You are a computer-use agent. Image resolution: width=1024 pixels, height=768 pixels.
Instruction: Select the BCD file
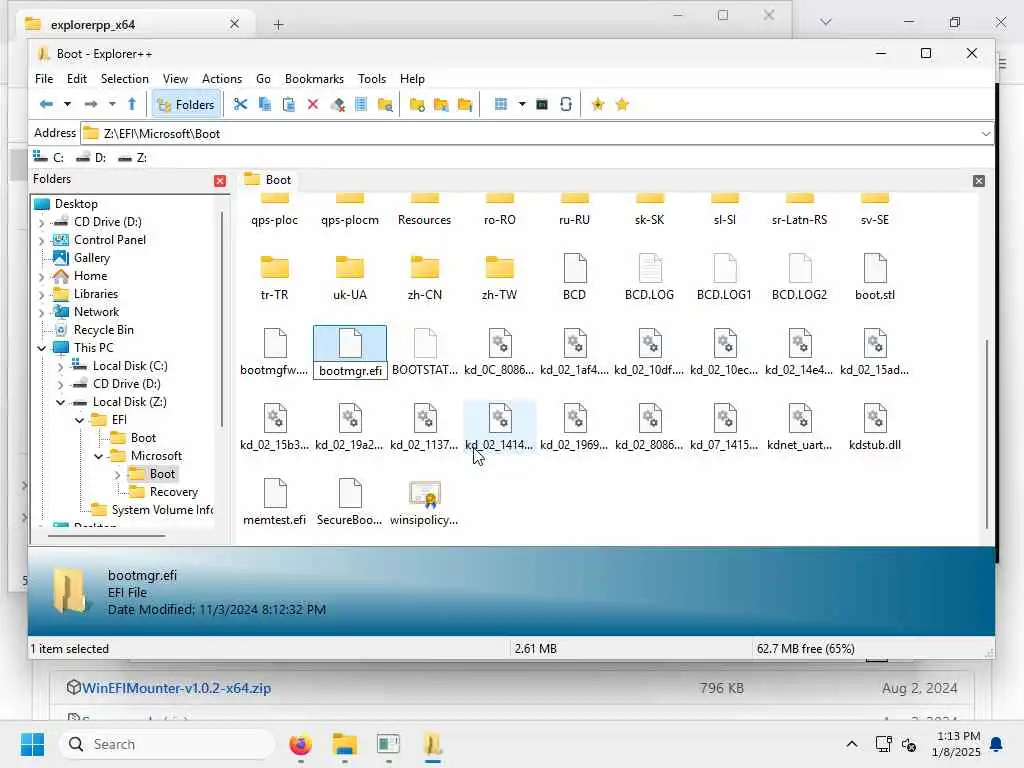tap(575, 276)
